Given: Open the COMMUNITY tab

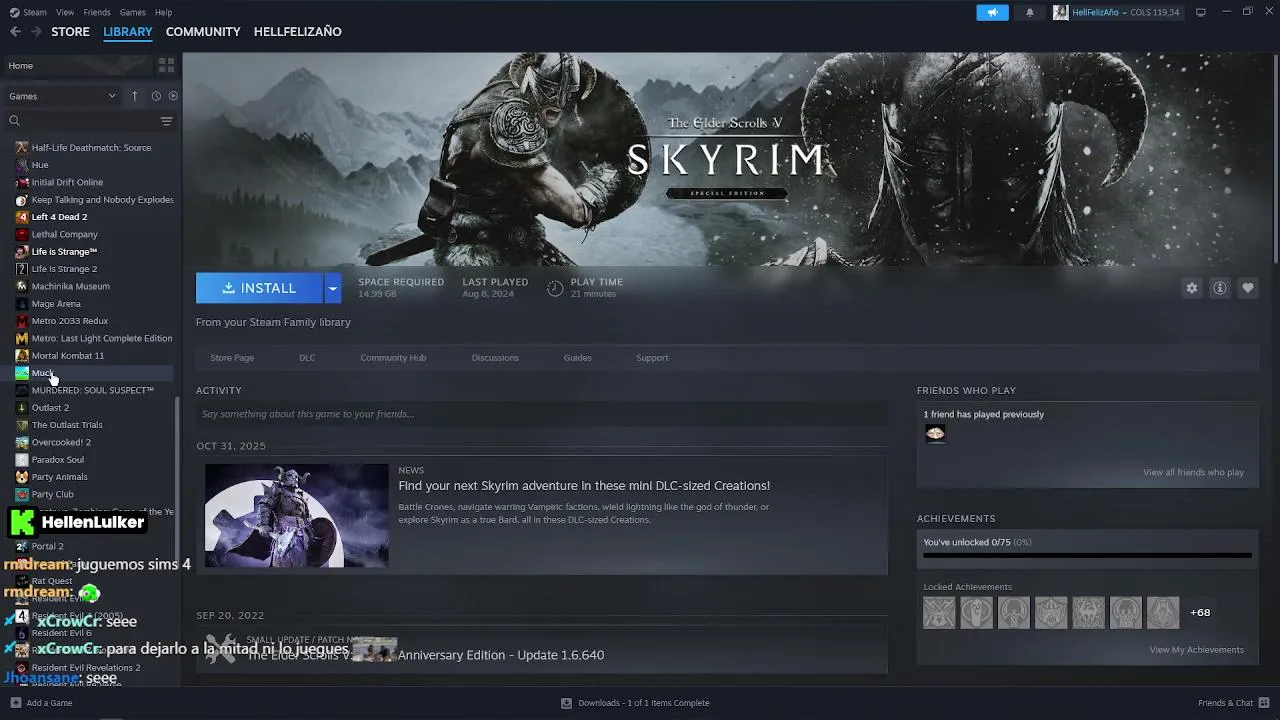Looking at the screenshot, I should [x=203, y=32].
